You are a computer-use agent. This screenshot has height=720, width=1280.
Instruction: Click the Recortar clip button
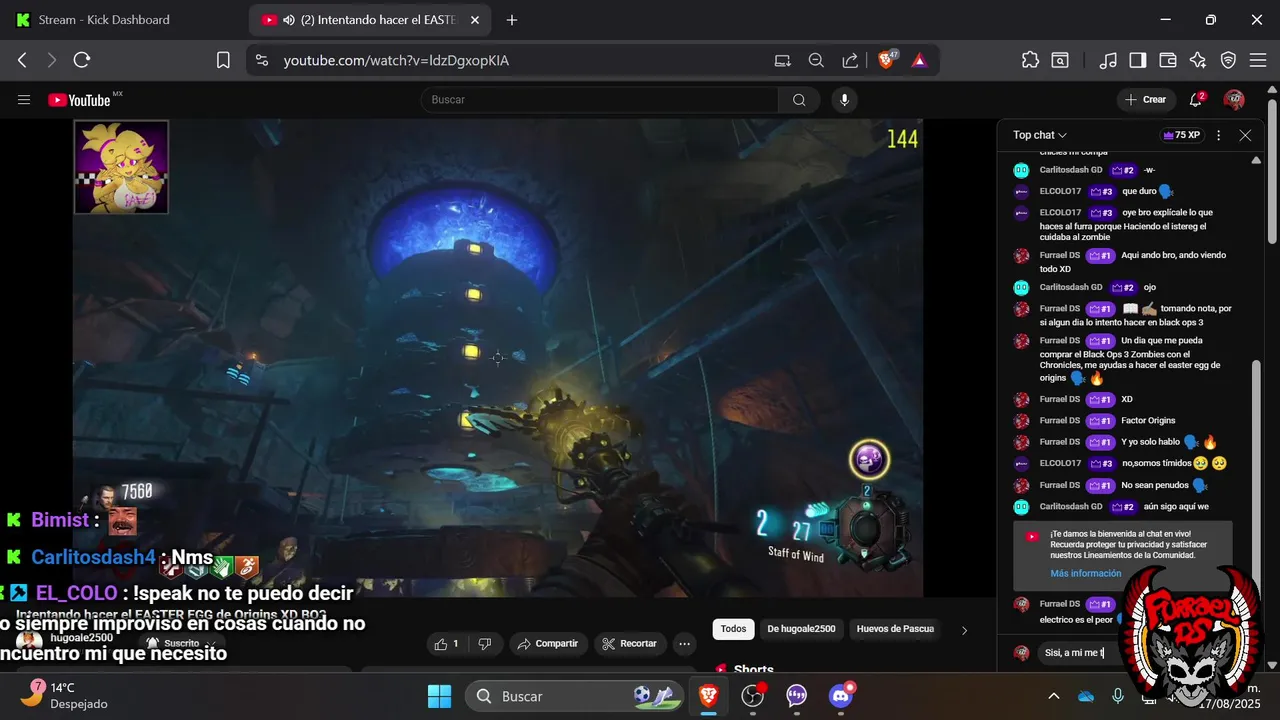pos(630,644)
